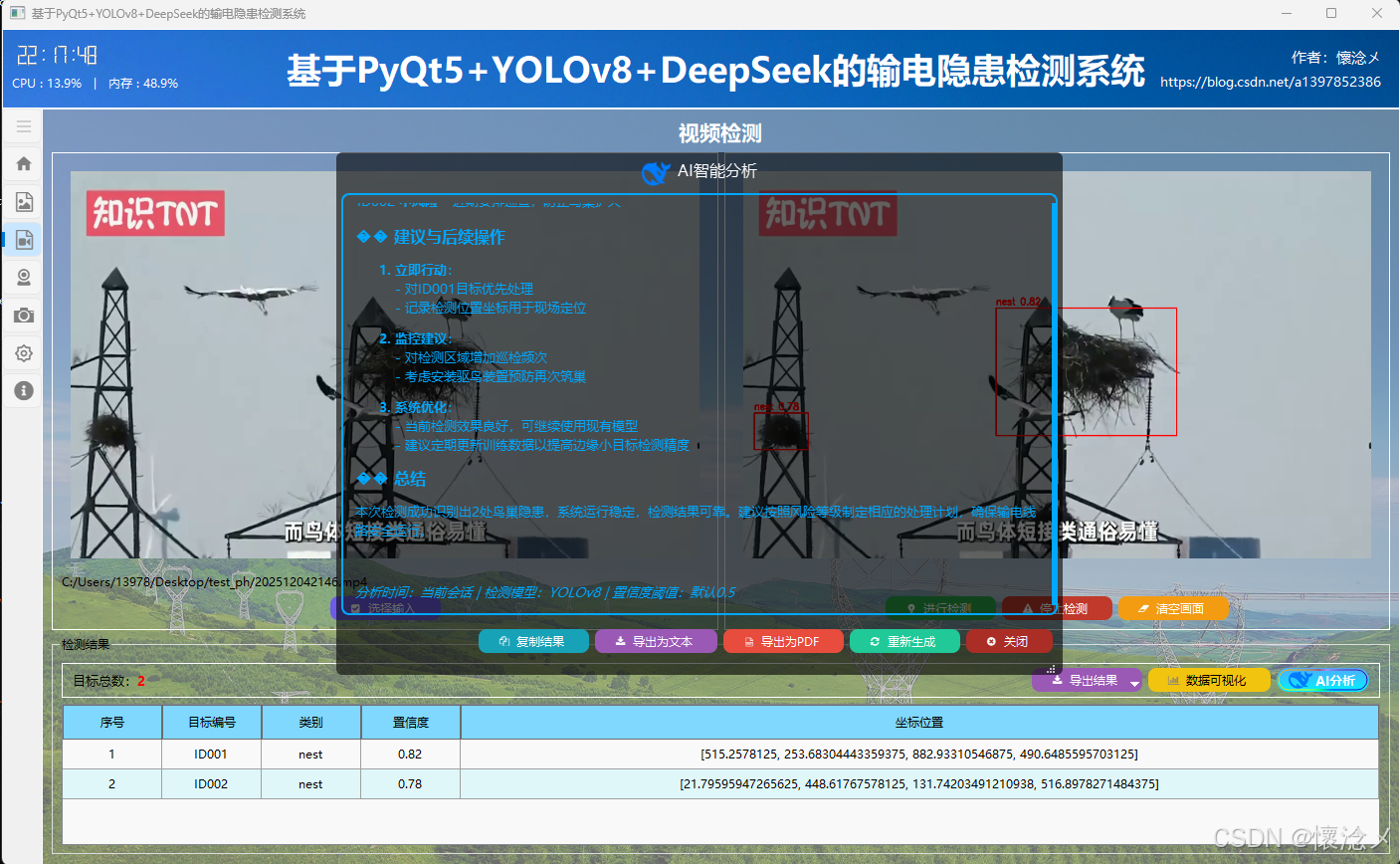Select the ID001 table cell
The height and width of the screenshot is (864, 1400).
(211, 755)
